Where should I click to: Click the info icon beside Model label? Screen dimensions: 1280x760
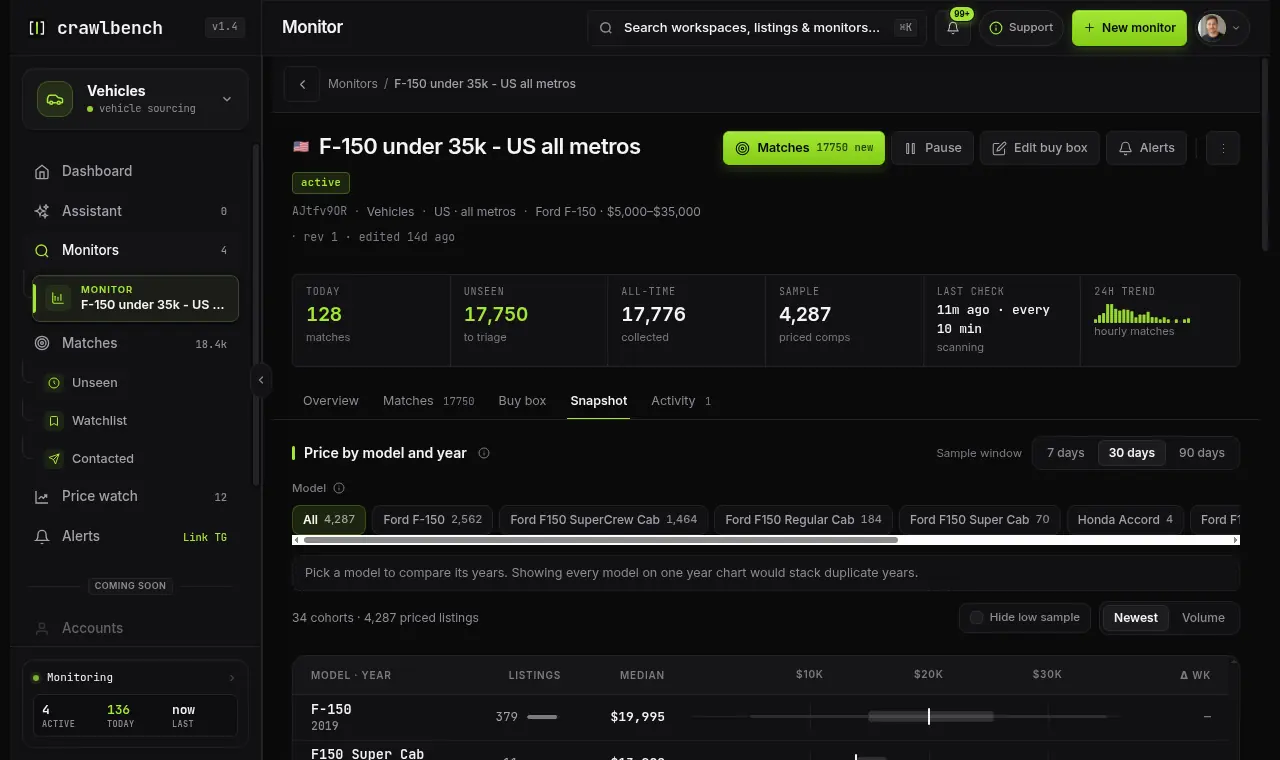338,488
